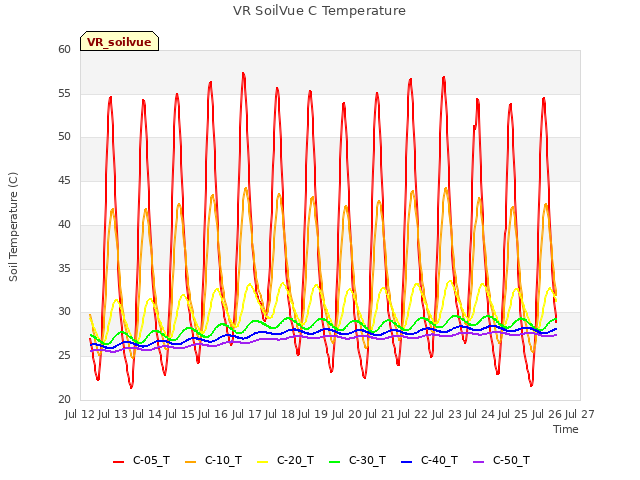
Task: Click the Jul 12 x-axis tick label
Action: (80, 414)
